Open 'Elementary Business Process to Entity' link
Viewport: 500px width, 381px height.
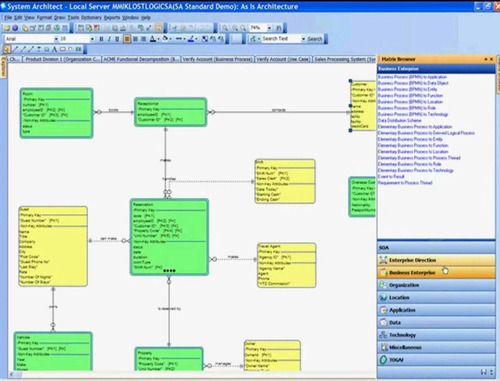[x=410, y=139]
